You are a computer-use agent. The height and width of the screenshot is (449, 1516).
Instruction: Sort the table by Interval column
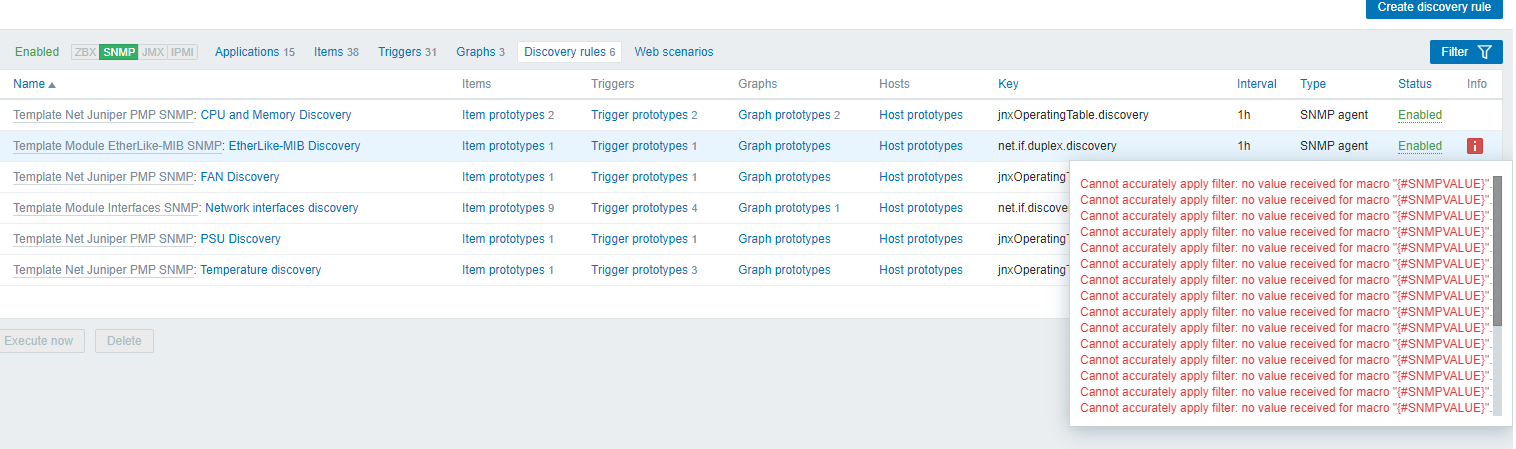pyautogui.click(x=1256, y=84)
